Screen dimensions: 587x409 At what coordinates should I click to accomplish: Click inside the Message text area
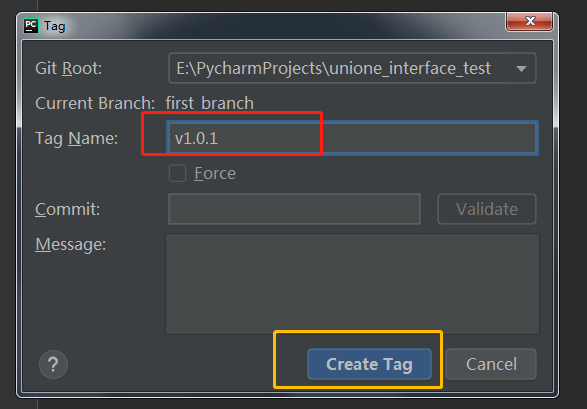pos(352,284)
